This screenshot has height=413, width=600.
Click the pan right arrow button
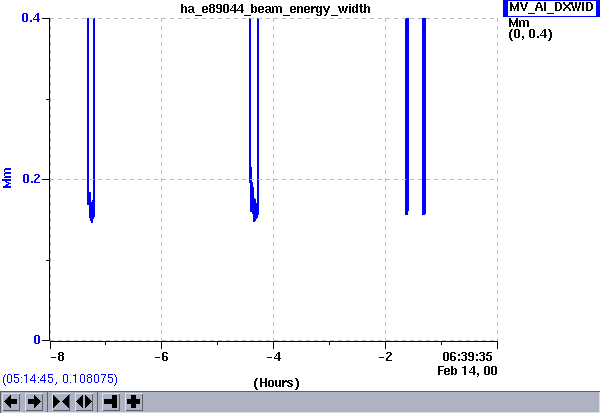34,402
